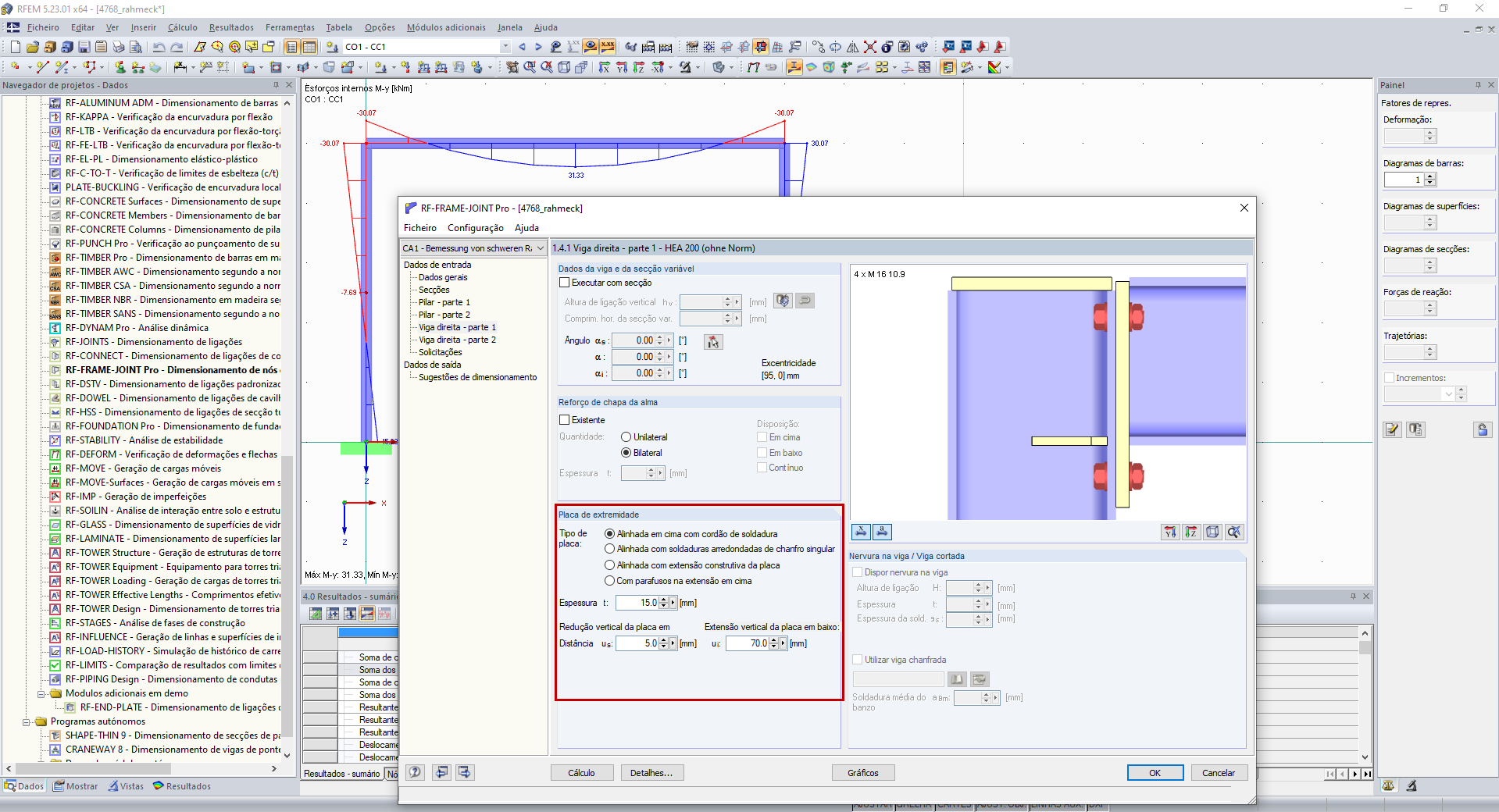The height and width of the screenshot is (812, 1499).
Task: Collapse the Modulos adicionais em demo node
Action: (41, 693)
